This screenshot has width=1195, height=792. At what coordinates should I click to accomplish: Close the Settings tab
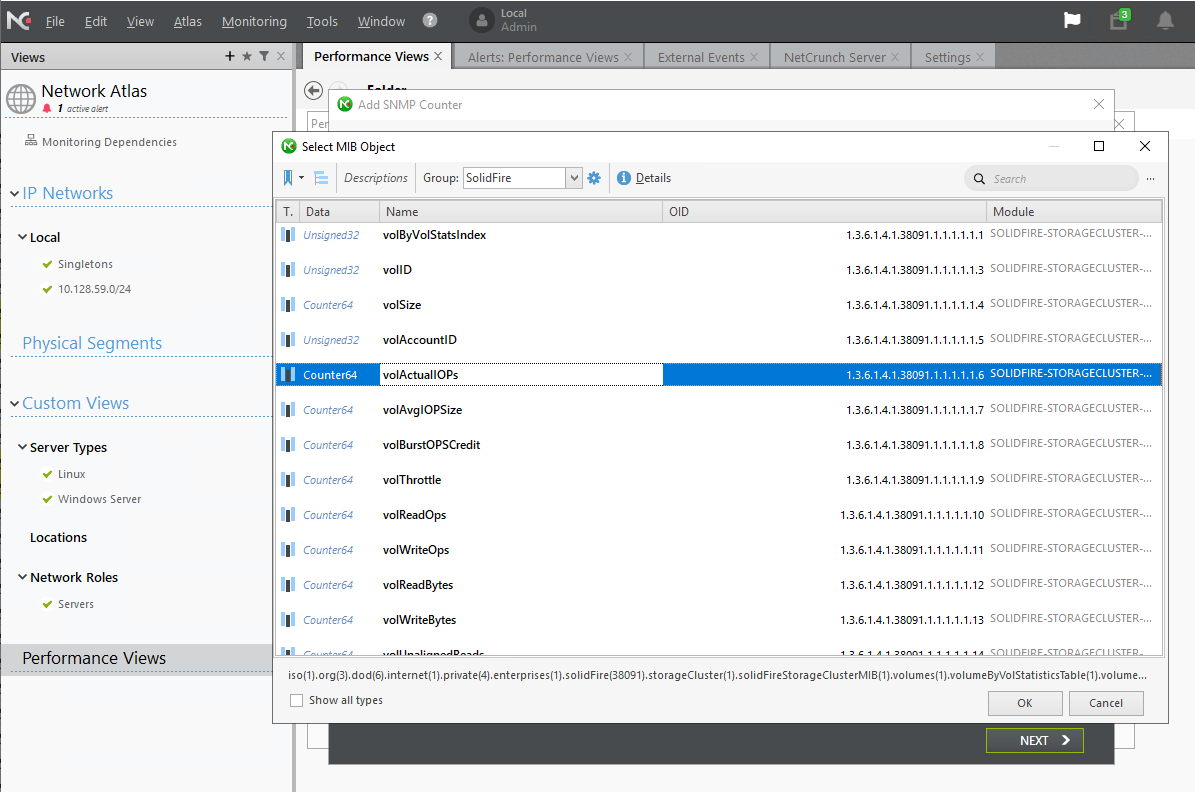tap(979, 57)
